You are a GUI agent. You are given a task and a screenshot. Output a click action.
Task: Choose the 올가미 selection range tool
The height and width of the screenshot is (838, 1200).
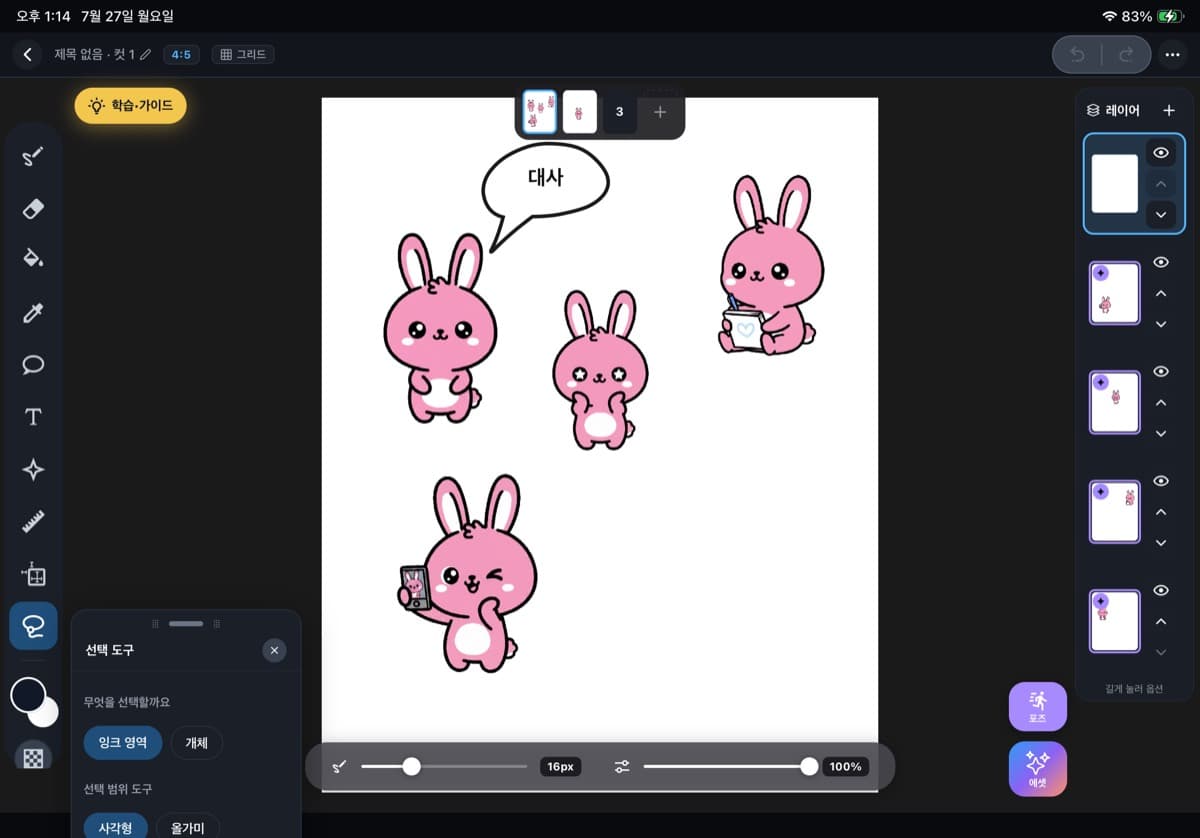pyautogui.click(x=187, y=828)
